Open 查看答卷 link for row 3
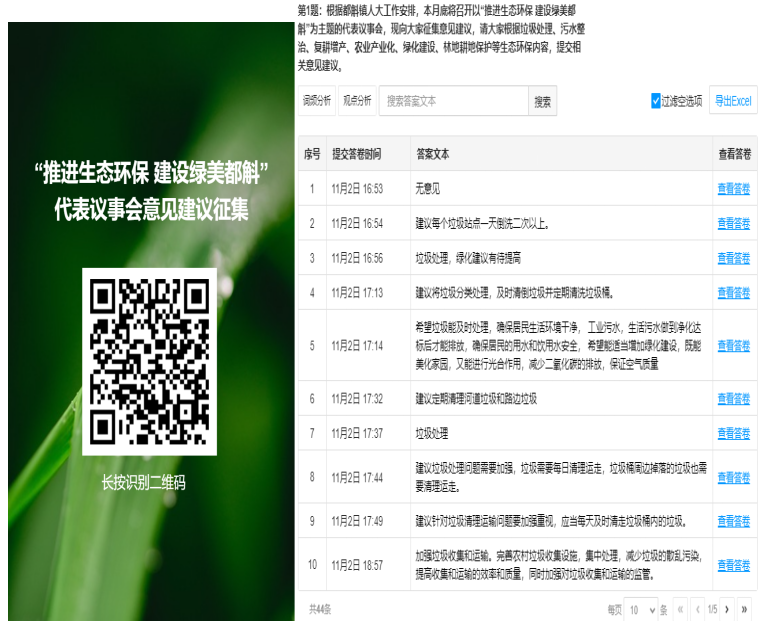760x630 pixels. click(x=734, y=258)
